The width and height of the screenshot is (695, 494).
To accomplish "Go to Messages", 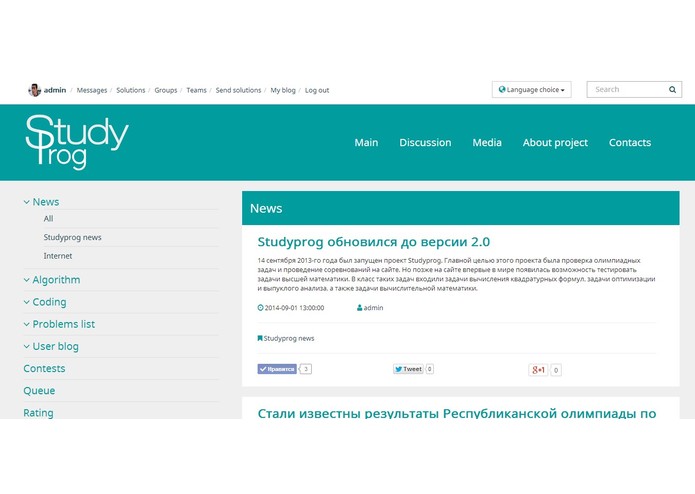I will (92, 90).
